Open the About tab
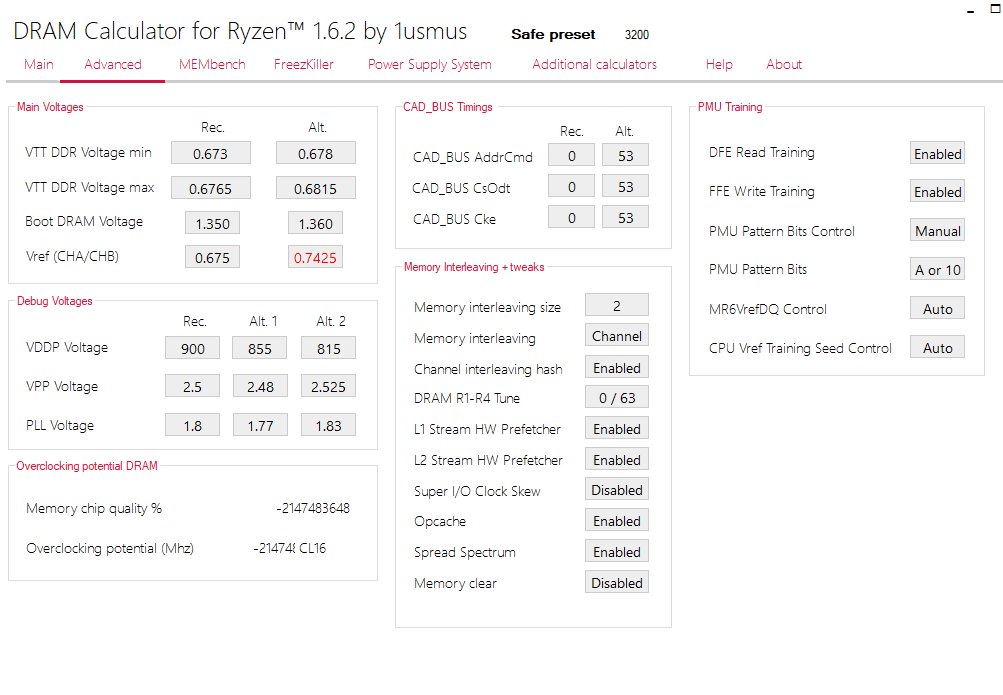Image resolution: width=1003 pixels, height=695 pixels. tap(784, 65)
